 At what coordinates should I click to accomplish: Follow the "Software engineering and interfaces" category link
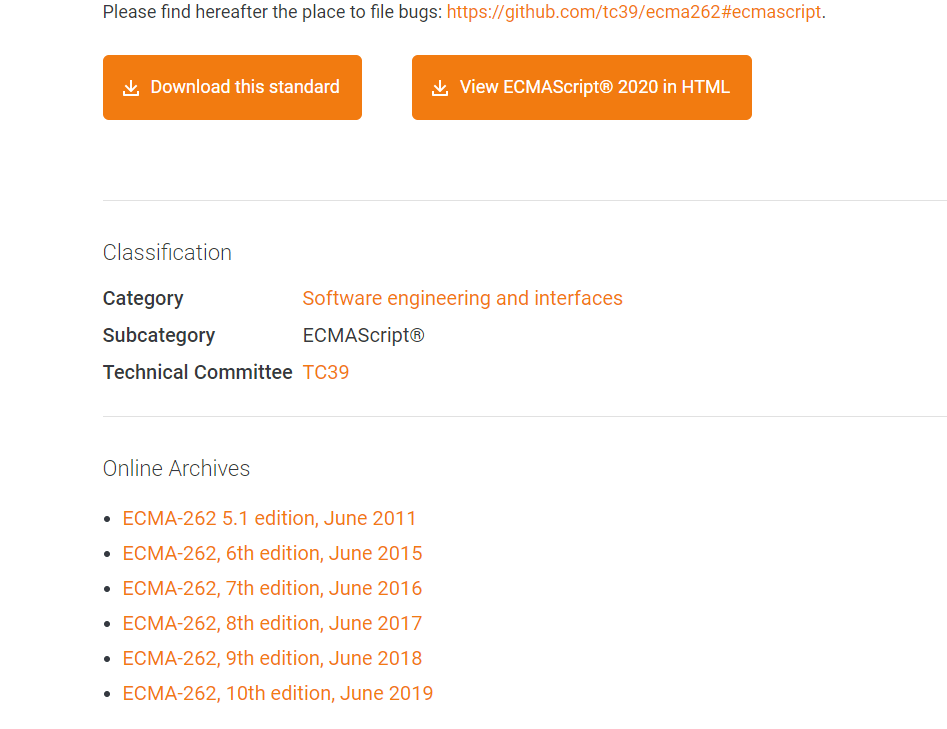pyautogui.click(x=462, y=298)
